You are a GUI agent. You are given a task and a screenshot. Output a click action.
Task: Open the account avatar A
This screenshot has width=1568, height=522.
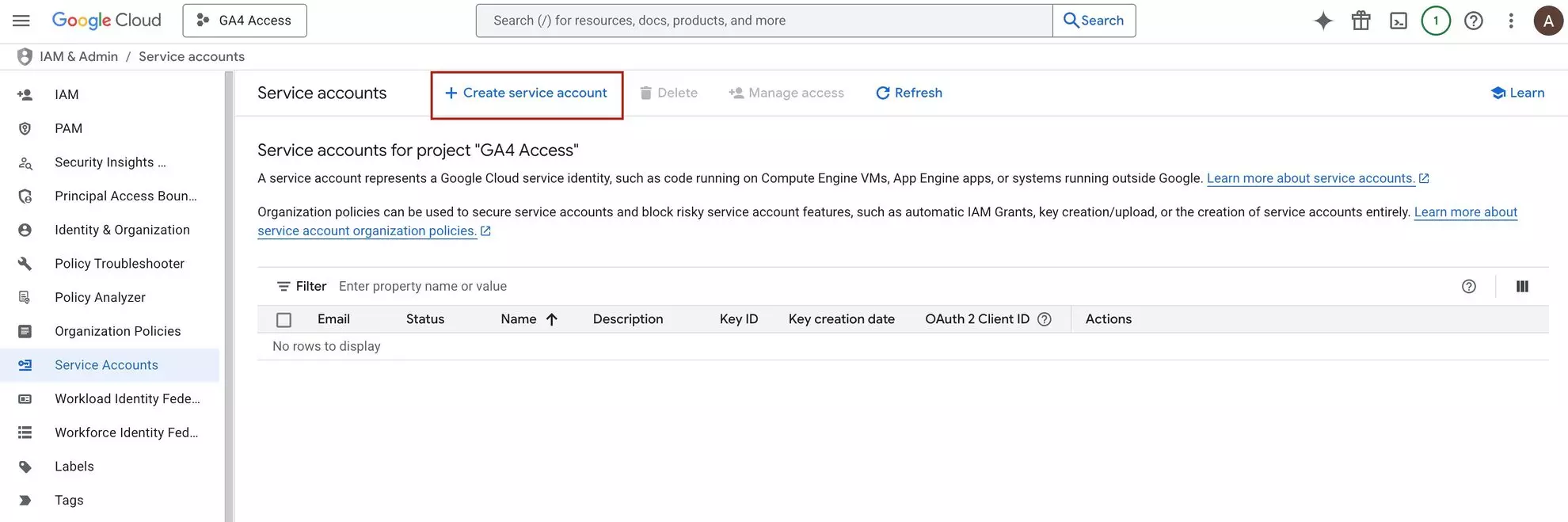pyautogui.click(x=1548, y=21)
